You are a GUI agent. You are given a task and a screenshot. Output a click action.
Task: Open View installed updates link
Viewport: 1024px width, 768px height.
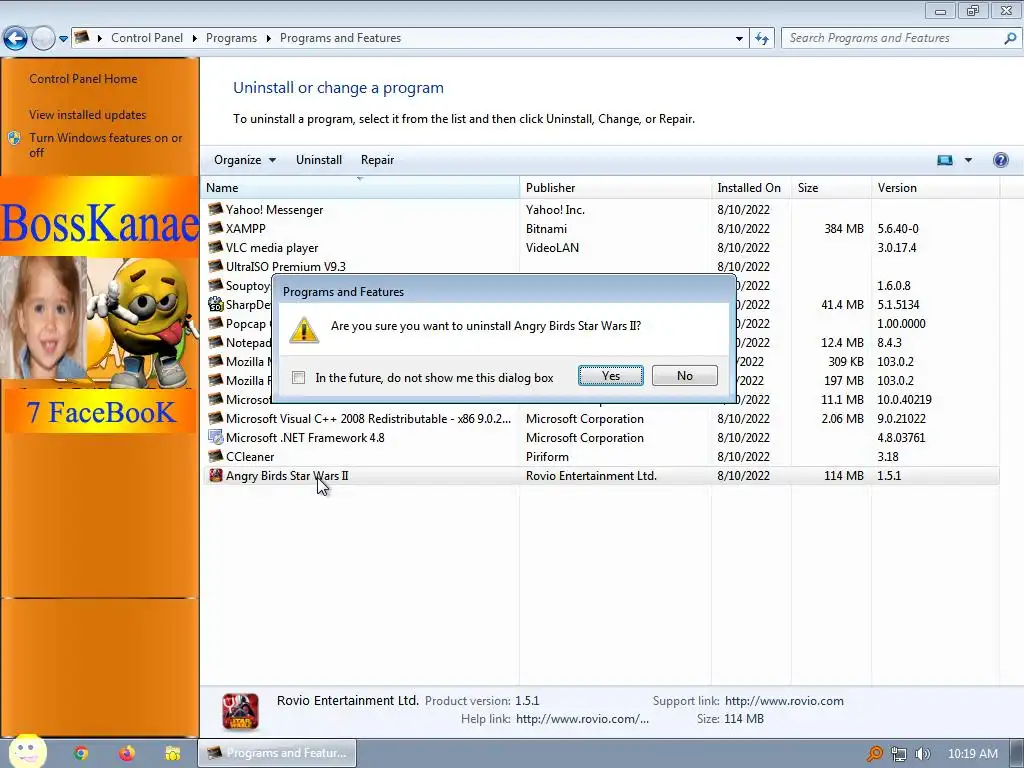pyautogui.click(x=88, y=114)
